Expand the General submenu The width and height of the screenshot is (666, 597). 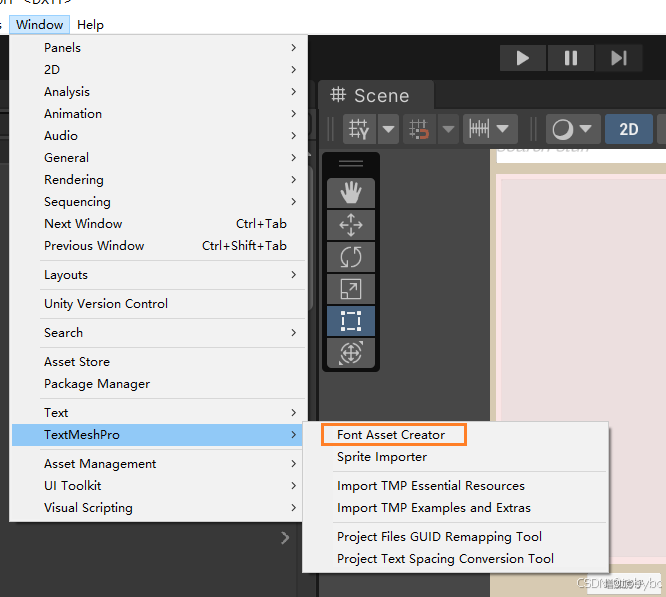click(159, 158)
